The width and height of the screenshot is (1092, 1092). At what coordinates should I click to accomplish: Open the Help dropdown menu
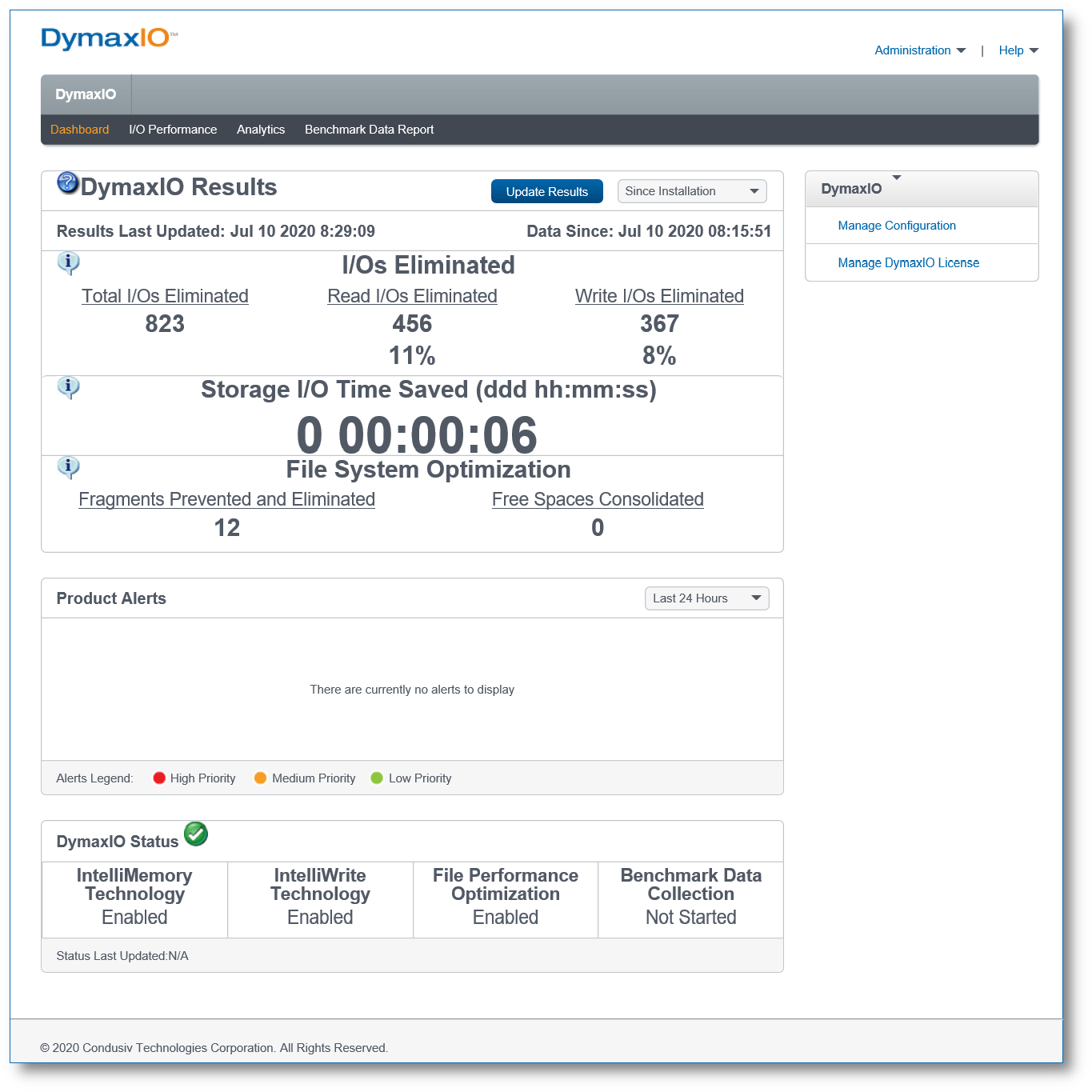pyautogui.click(x=1018, y=50)
